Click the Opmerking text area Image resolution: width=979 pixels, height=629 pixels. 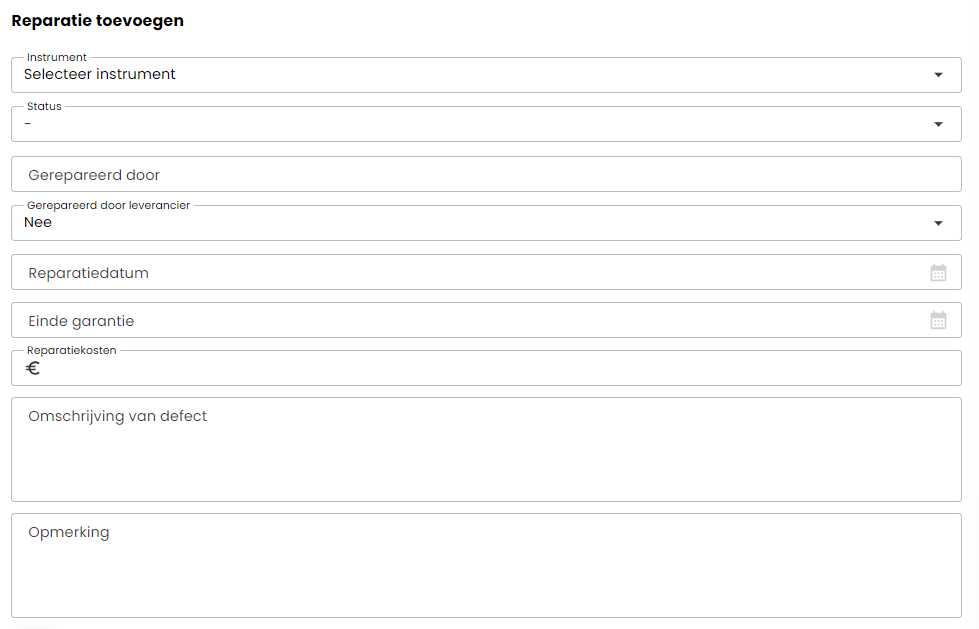point(486,566)
